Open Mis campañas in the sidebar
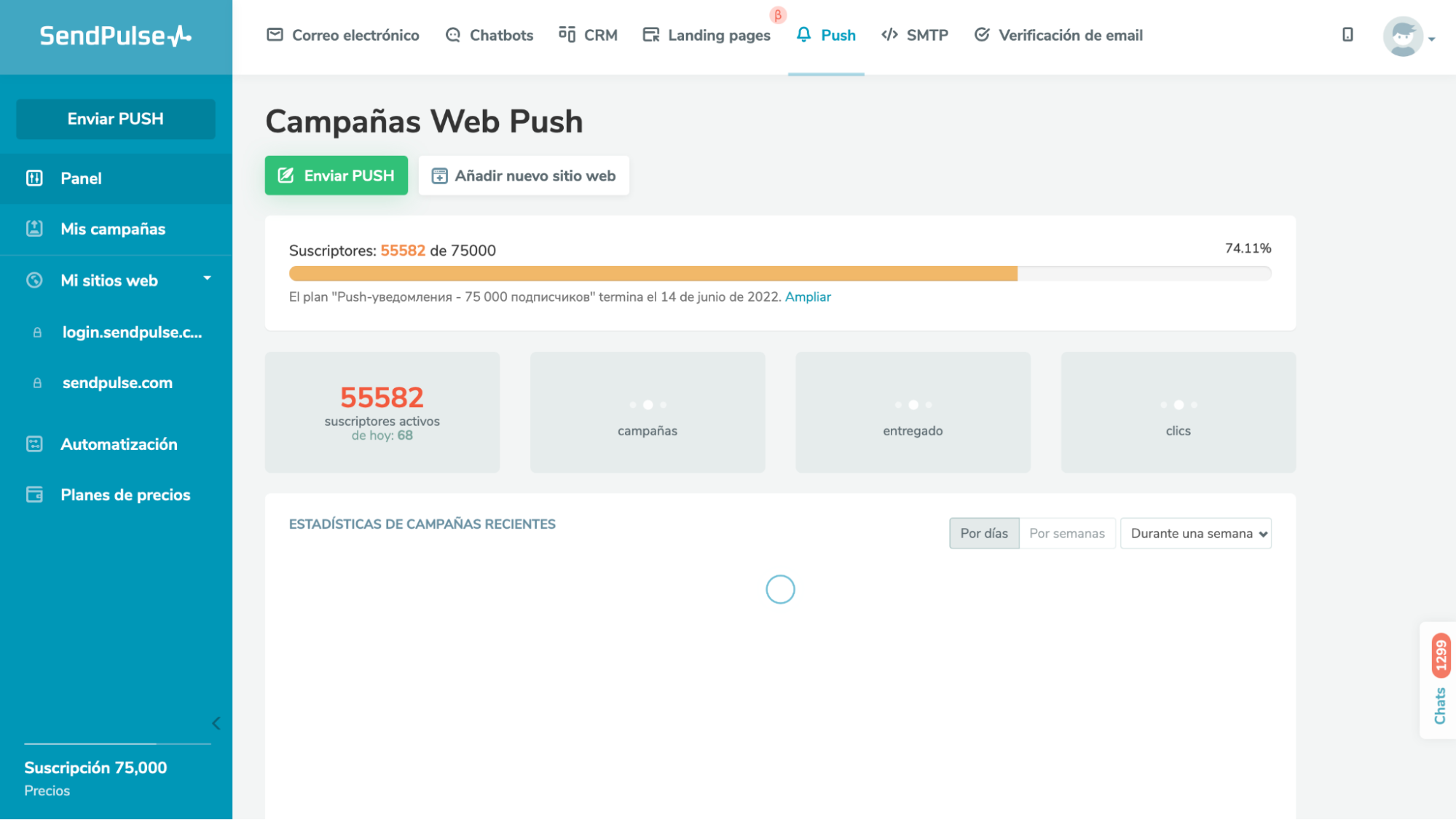Viewport: 1456px width, 820px height. 116,229
